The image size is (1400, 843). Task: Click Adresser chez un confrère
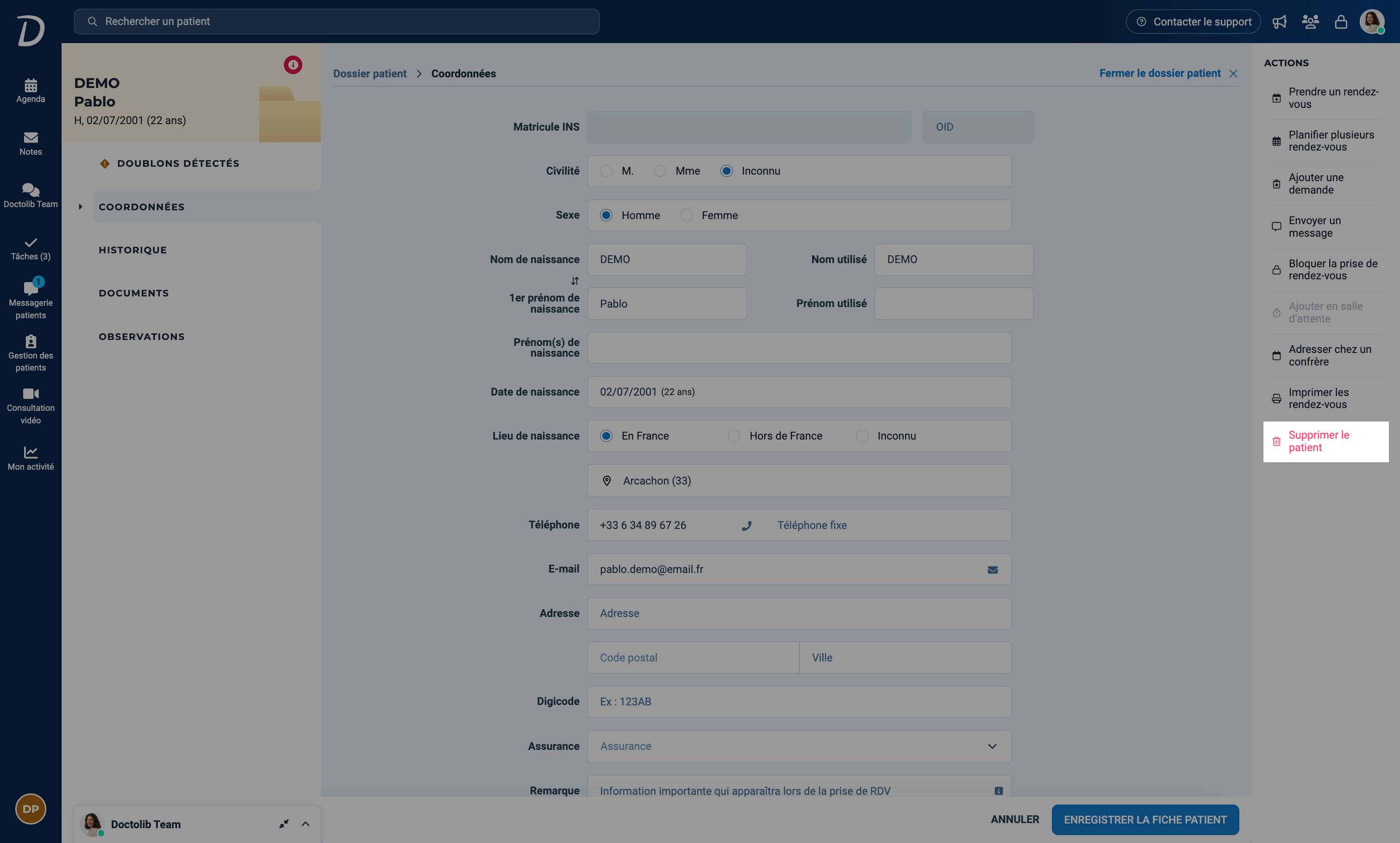(1325, 356)
